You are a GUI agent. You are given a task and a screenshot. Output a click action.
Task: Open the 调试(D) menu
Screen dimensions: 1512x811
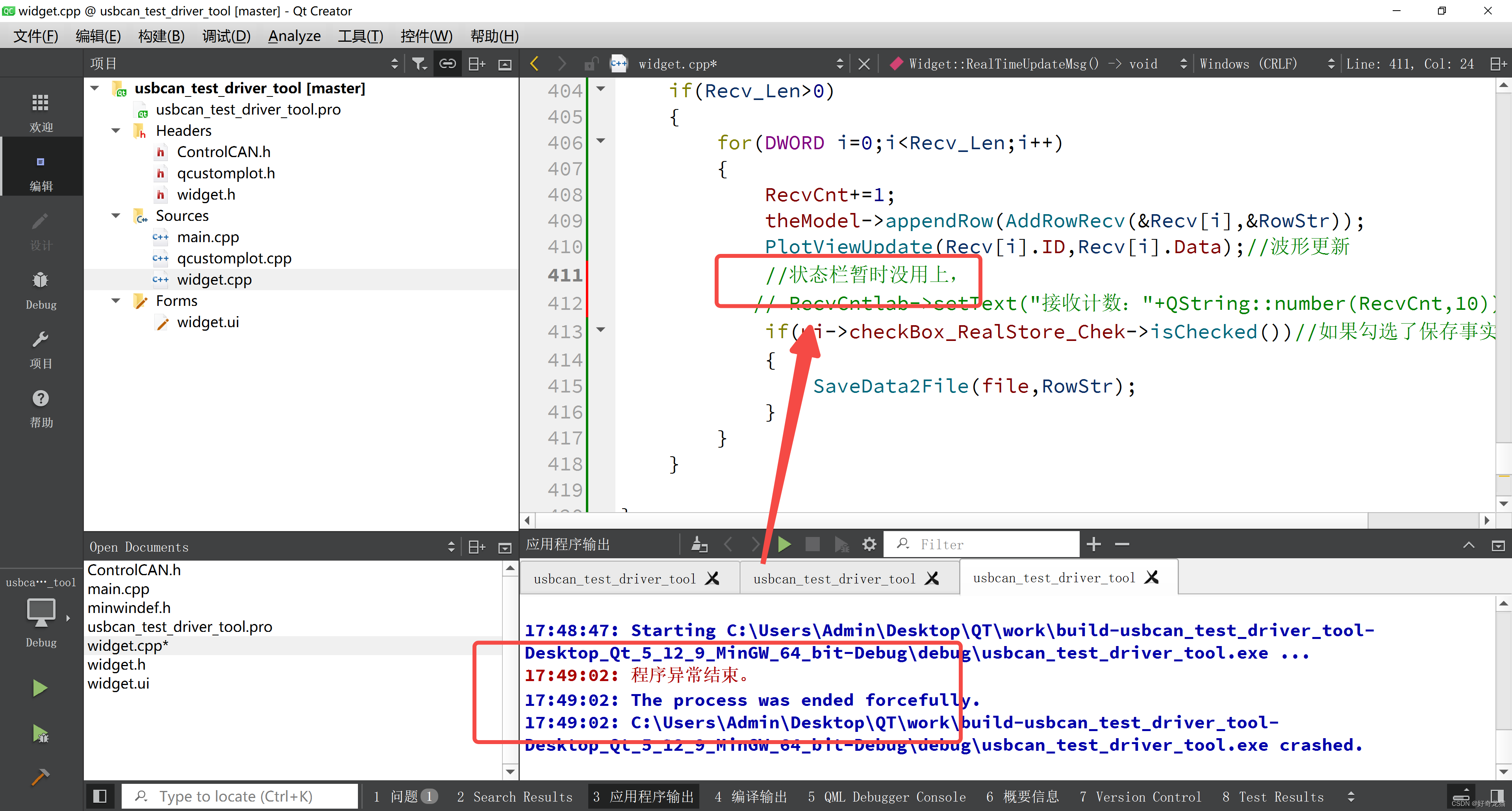(x=226, y=36)
